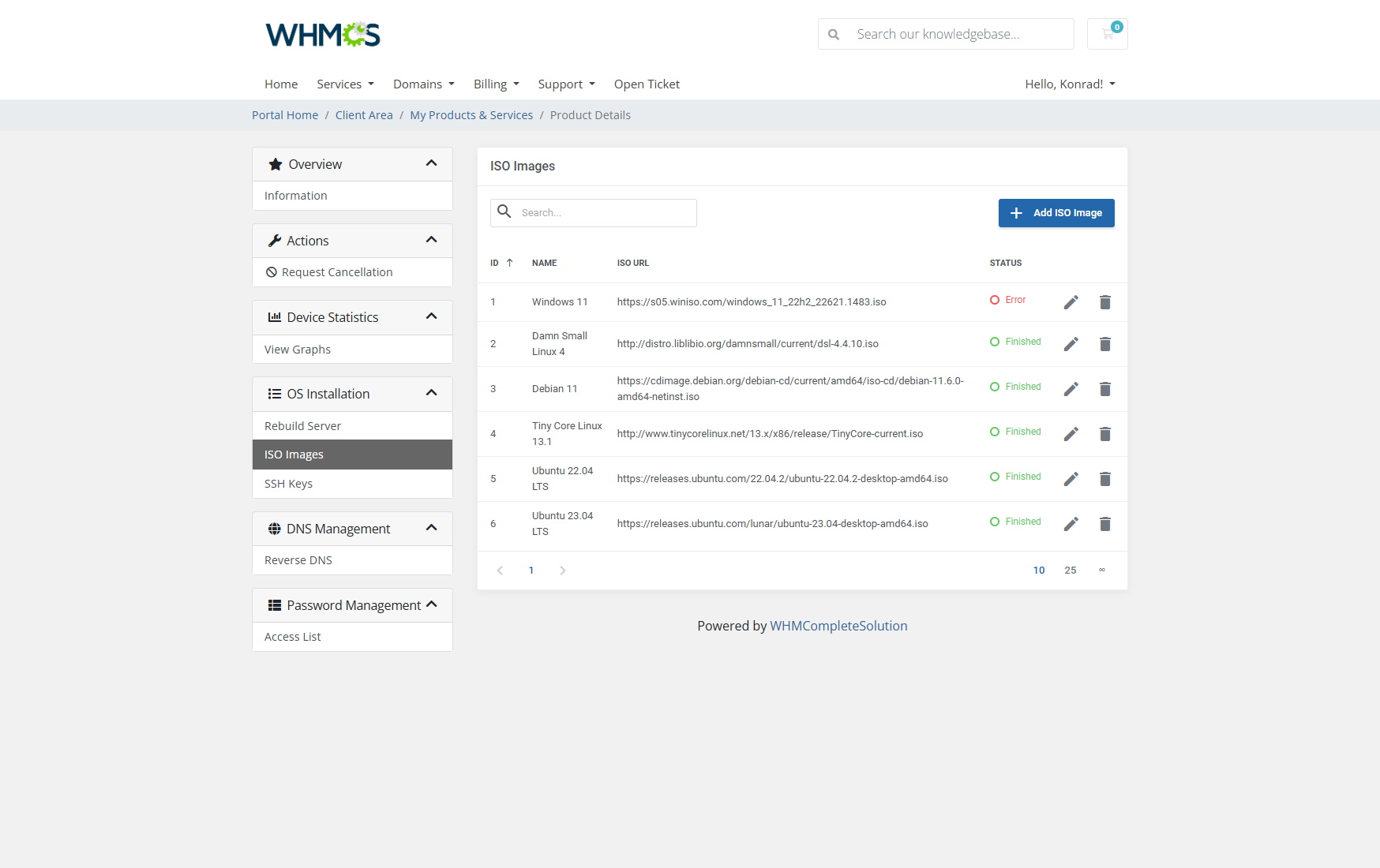This screenshot has height=868, width=1380.
Task: Collapse the Overview section
Action: coord(432,163)
